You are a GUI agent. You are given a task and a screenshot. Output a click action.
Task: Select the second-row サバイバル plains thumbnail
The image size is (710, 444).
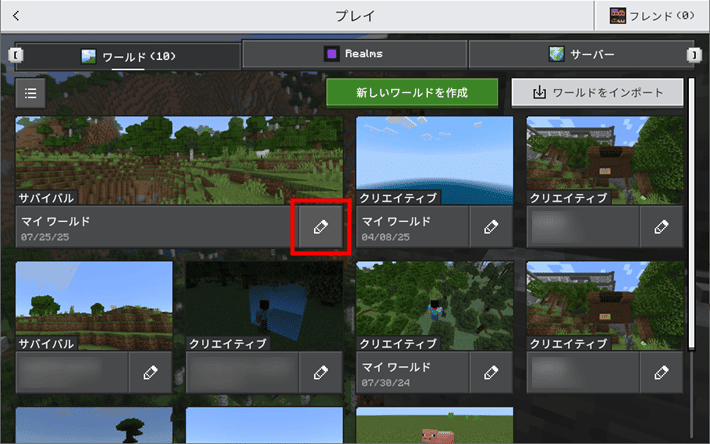pyautogui.click(x=94, y=306)
